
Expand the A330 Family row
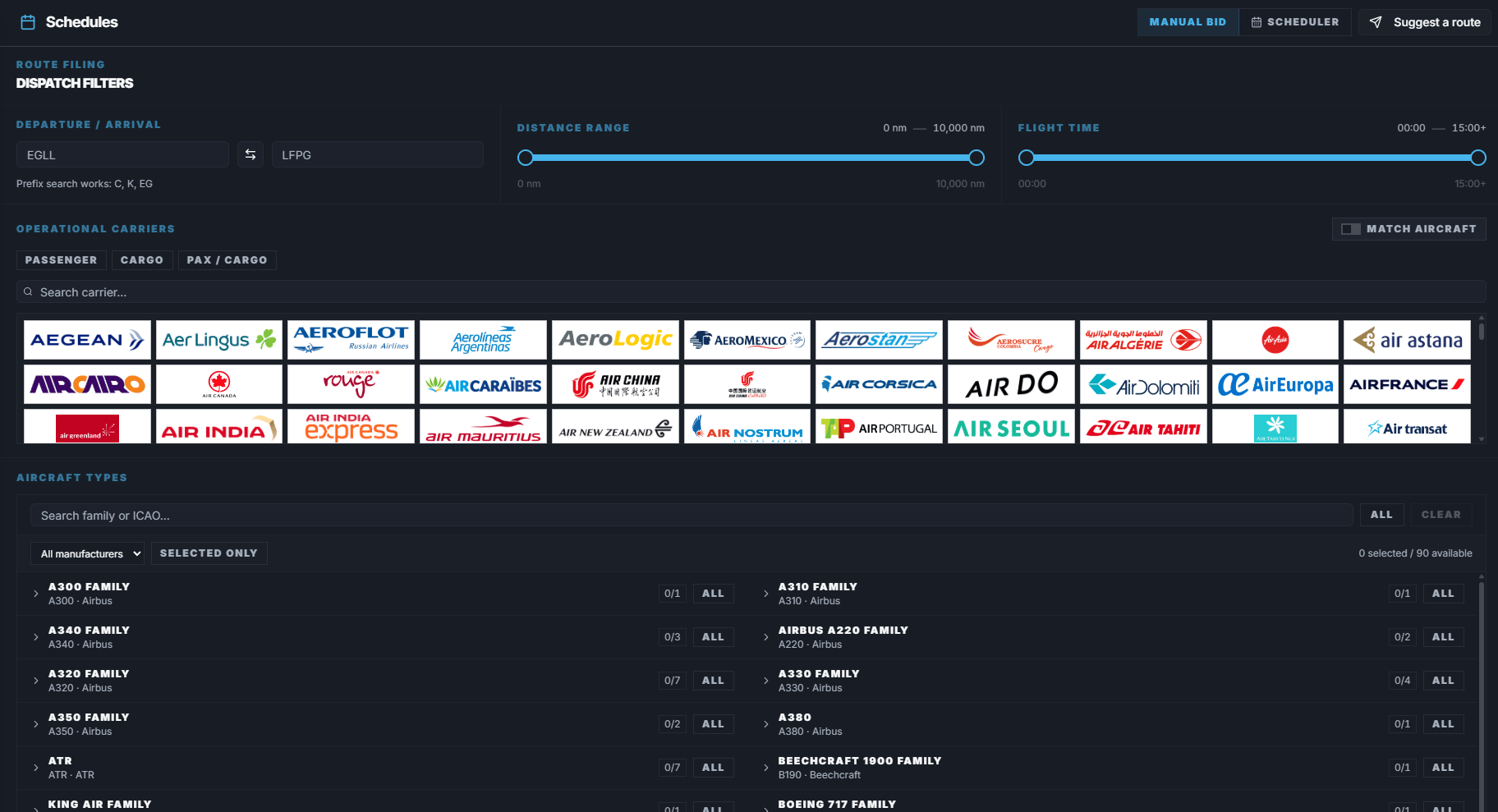(766, 681)
